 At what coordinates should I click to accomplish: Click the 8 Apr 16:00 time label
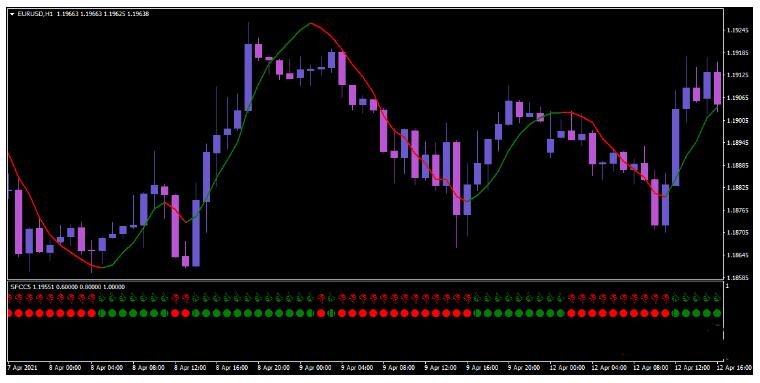click(232, 368)
